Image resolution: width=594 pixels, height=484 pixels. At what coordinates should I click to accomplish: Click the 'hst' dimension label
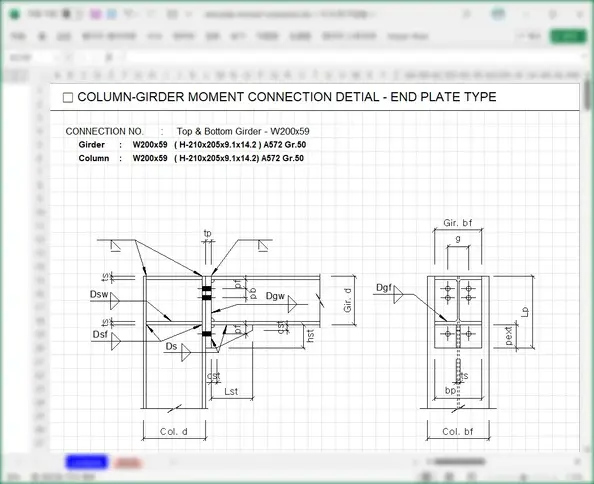[310, 336]
